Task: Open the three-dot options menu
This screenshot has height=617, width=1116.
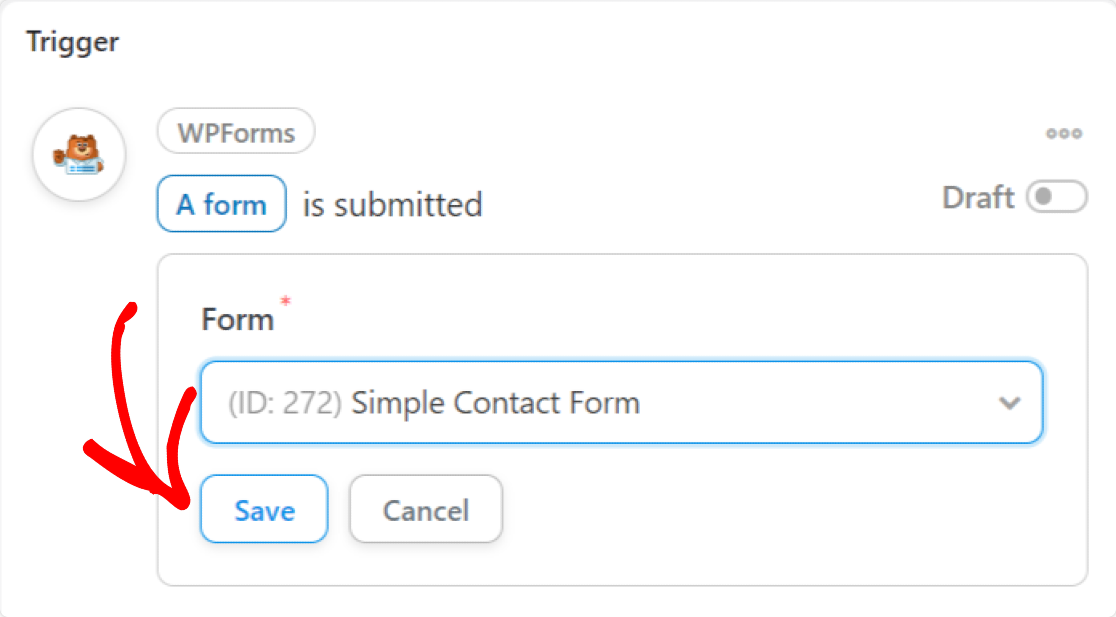Action: [1063, 133]
